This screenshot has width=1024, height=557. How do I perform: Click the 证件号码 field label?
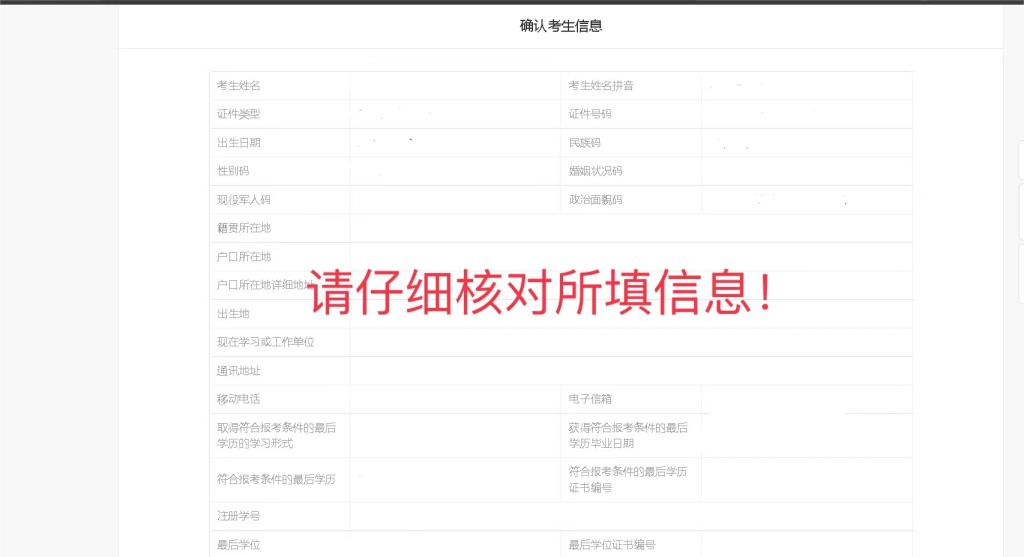[590, 114]
